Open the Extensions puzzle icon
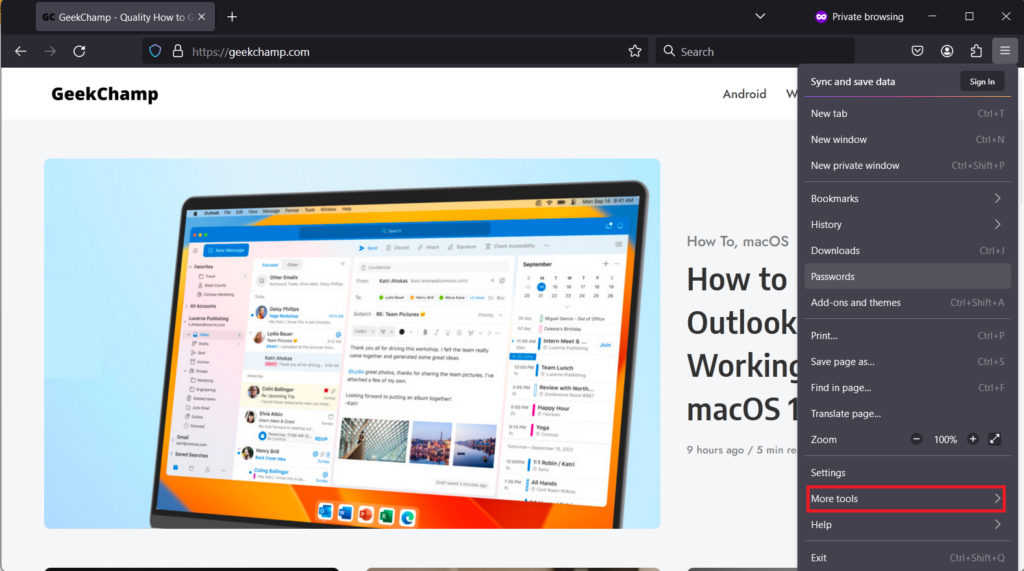 [976, 51]
